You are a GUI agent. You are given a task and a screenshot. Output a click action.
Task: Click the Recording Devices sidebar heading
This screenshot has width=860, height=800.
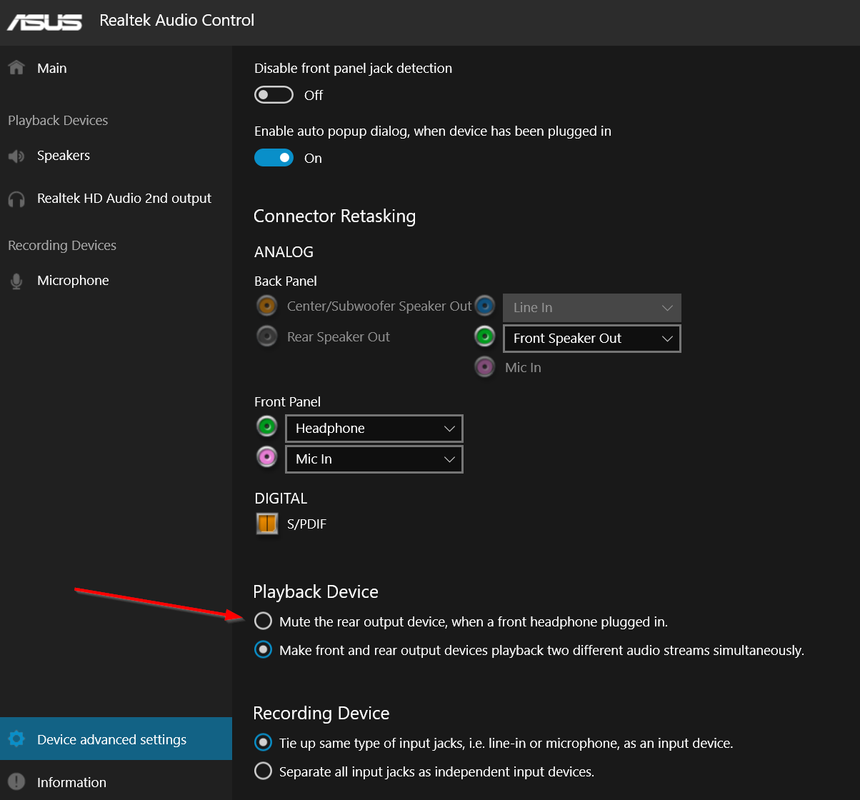tap(62, 246)
